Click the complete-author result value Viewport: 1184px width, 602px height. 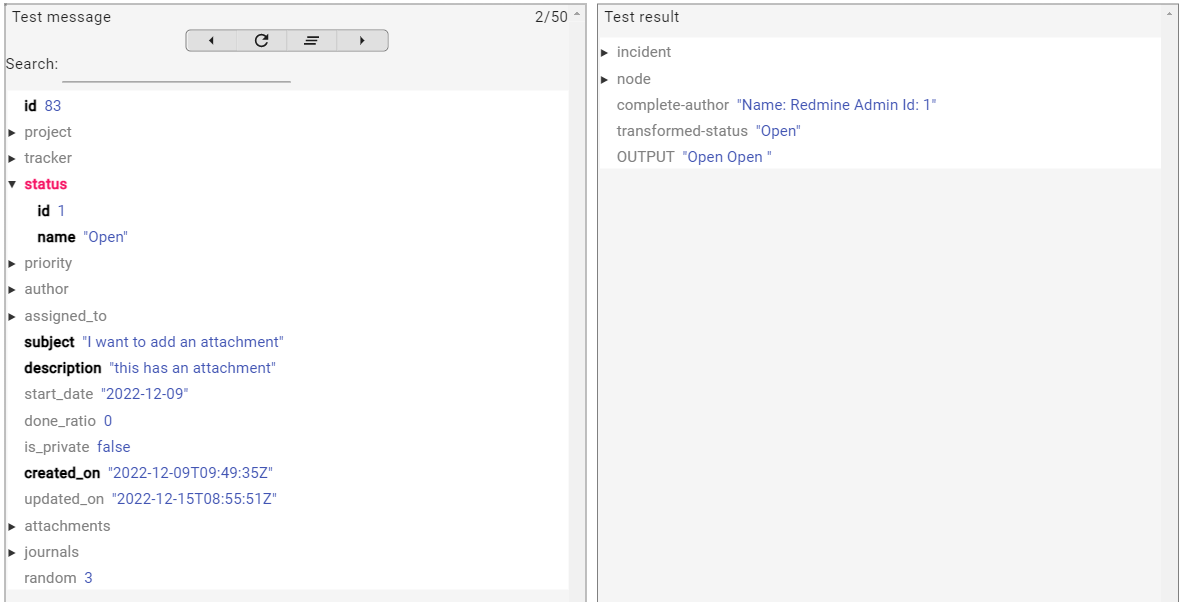[x=836, y=105]
